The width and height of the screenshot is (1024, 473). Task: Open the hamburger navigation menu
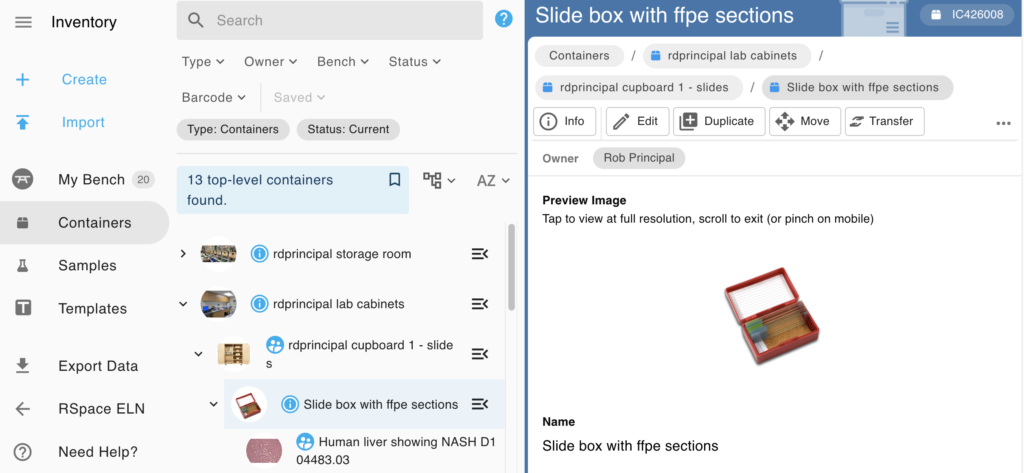23,22
